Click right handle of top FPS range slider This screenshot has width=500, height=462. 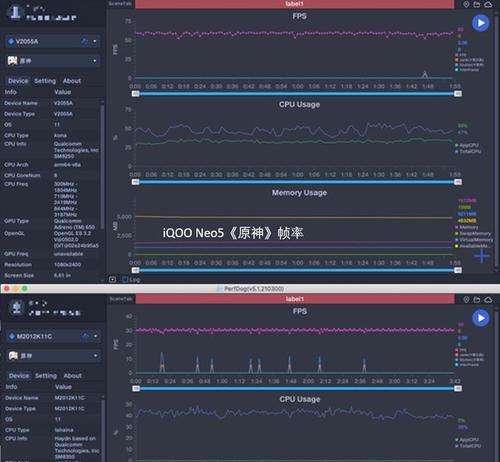click(x=458, y=94)
